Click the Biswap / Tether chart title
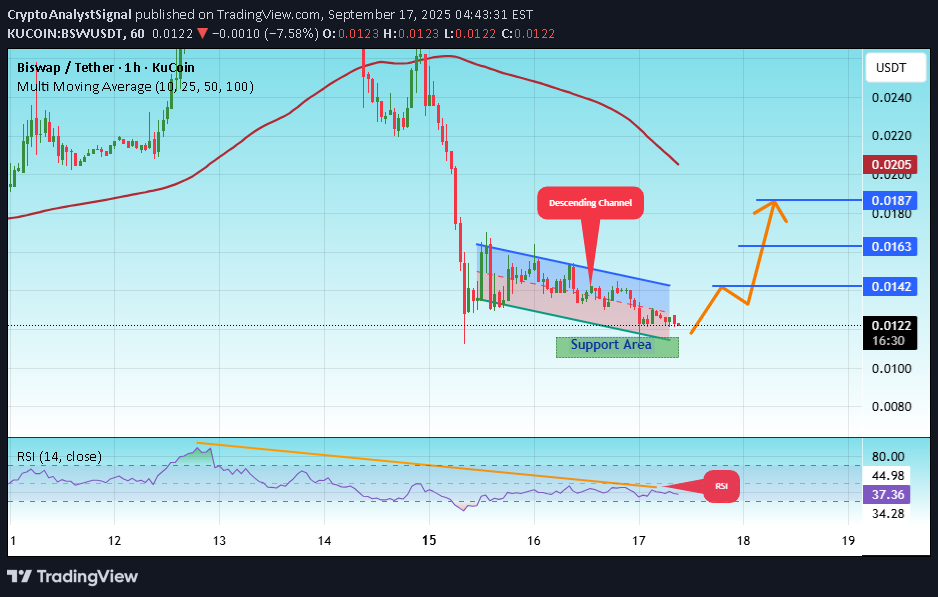938x597 pixels. pos(106,68)
